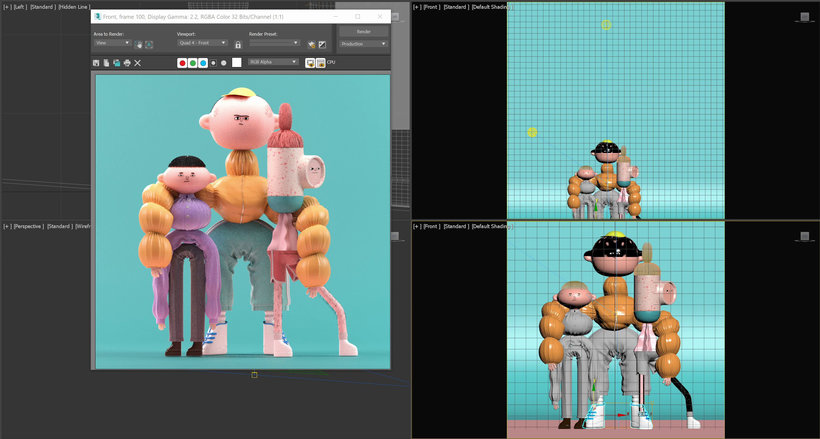
Task: Open Default Shading menu in top Front viewport
Action: 492,7
